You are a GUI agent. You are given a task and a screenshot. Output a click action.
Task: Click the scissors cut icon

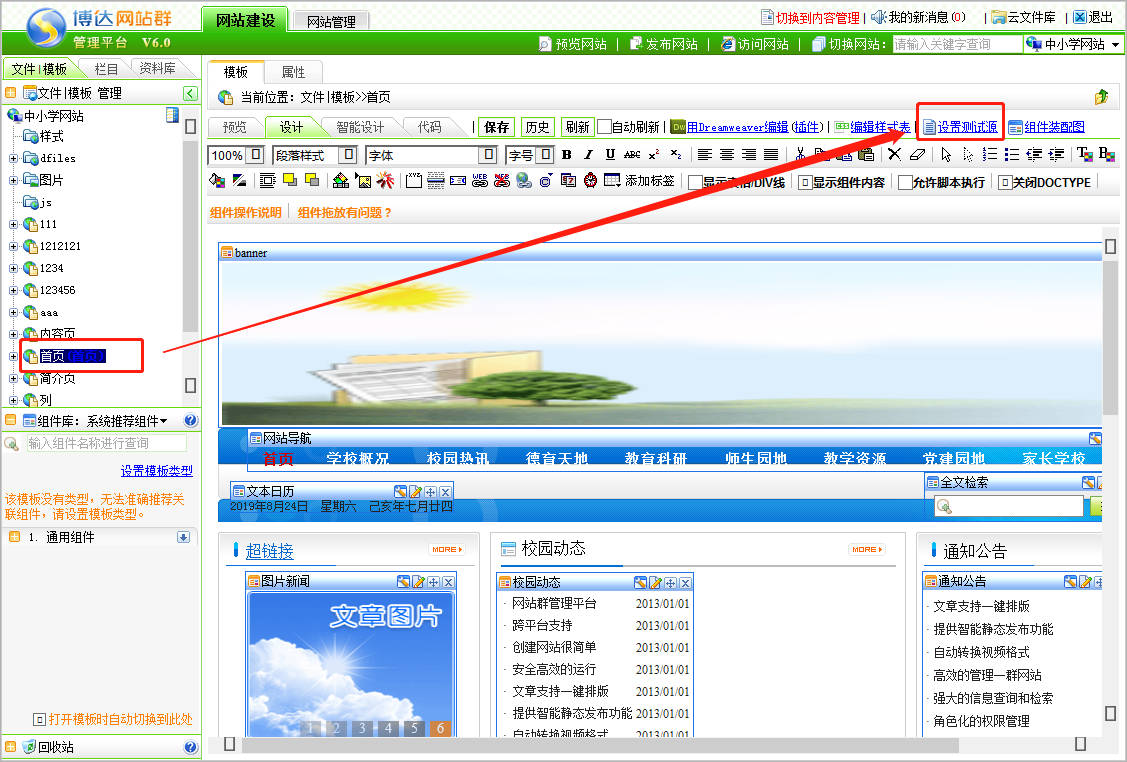coord(800,155)
